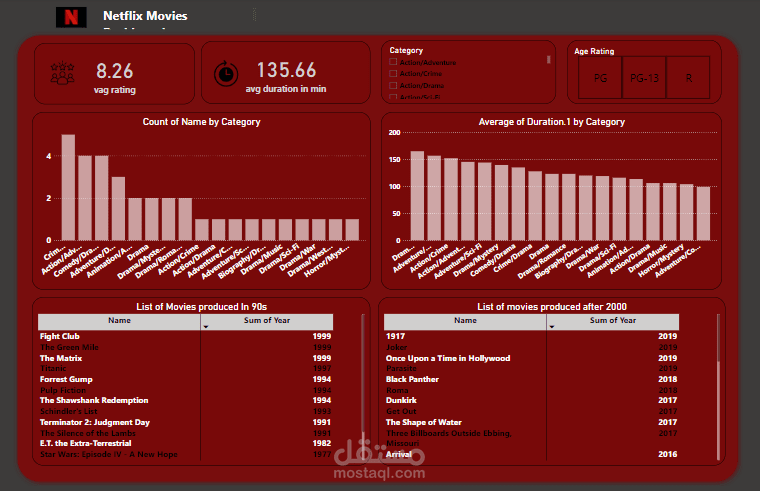
Task: Select the Forrest Gump row
Action: (x=186, y=380)
